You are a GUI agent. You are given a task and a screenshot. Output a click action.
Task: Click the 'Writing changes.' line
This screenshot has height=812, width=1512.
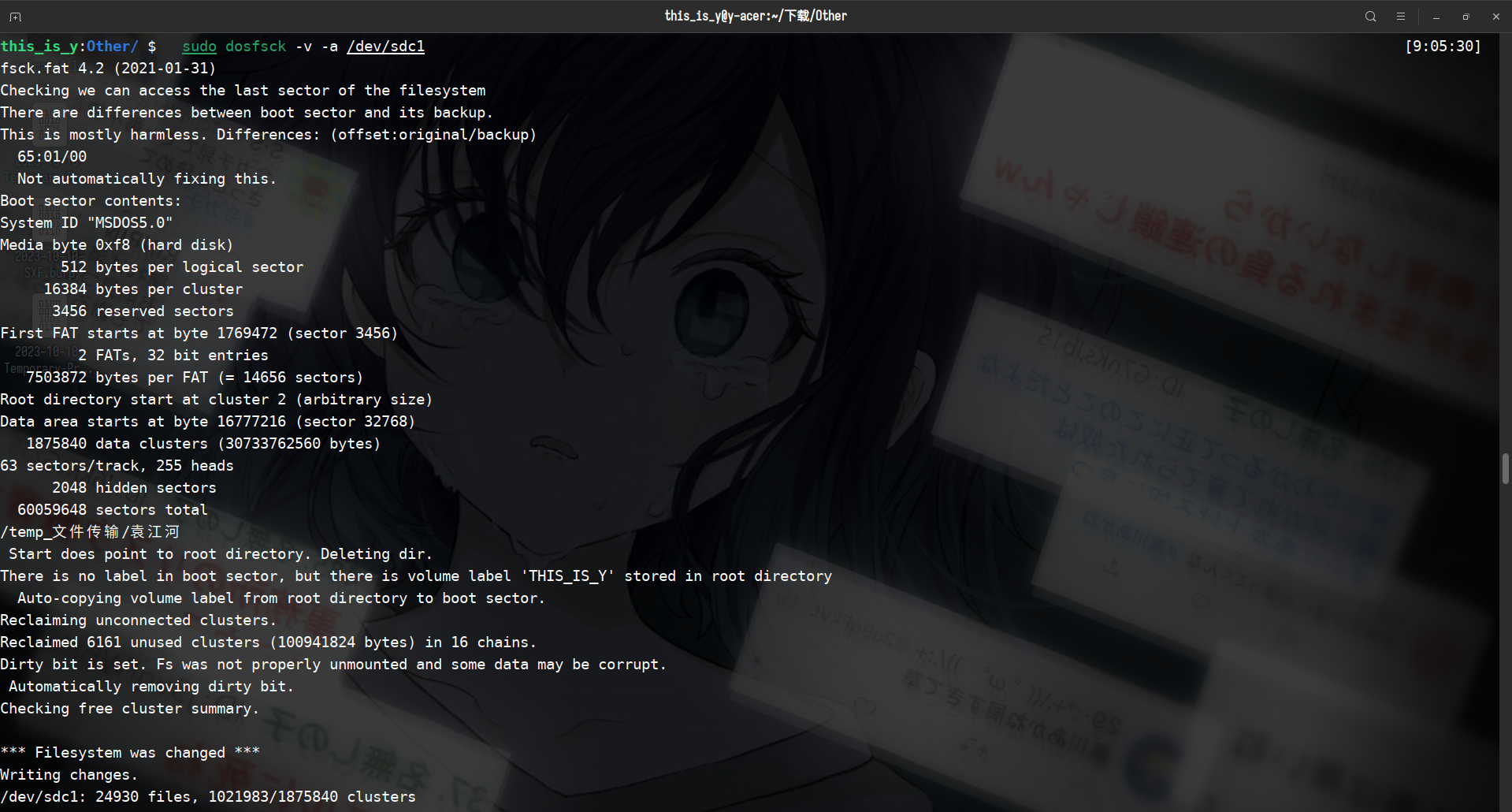point(69,775)
